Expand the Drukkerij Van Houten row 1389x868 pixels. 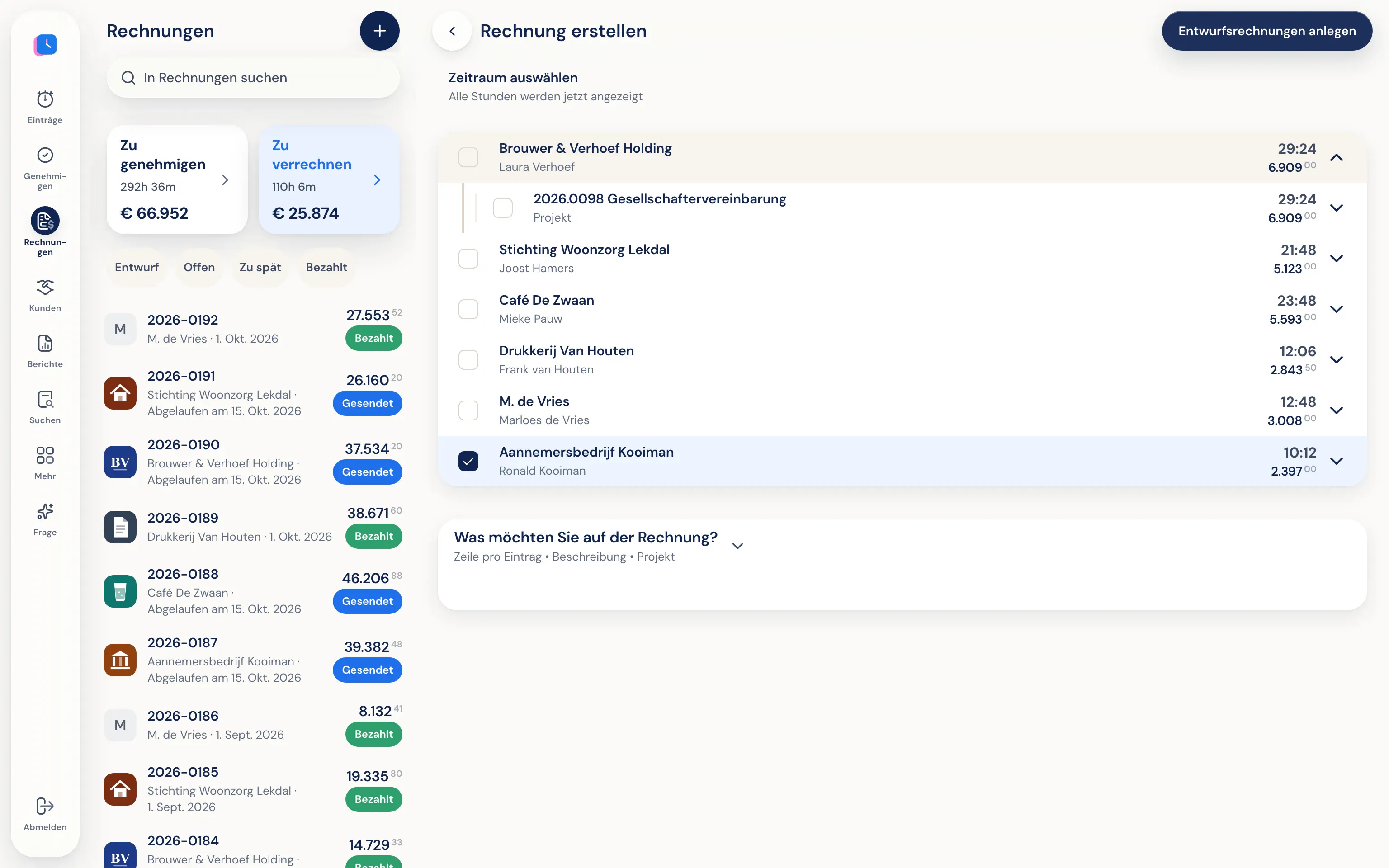pos(1336,360)
